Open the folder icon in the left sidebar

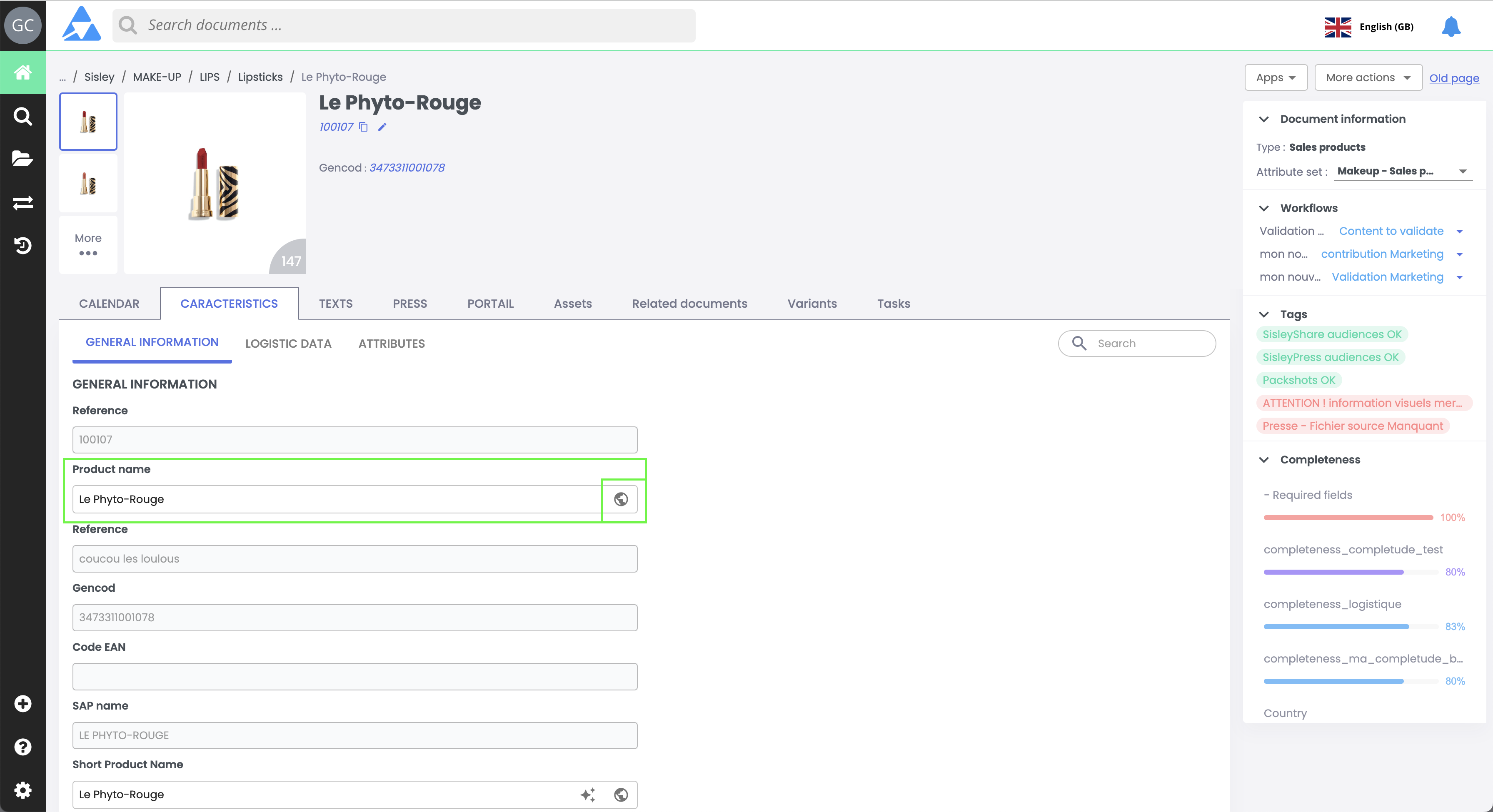coord(22,158)
